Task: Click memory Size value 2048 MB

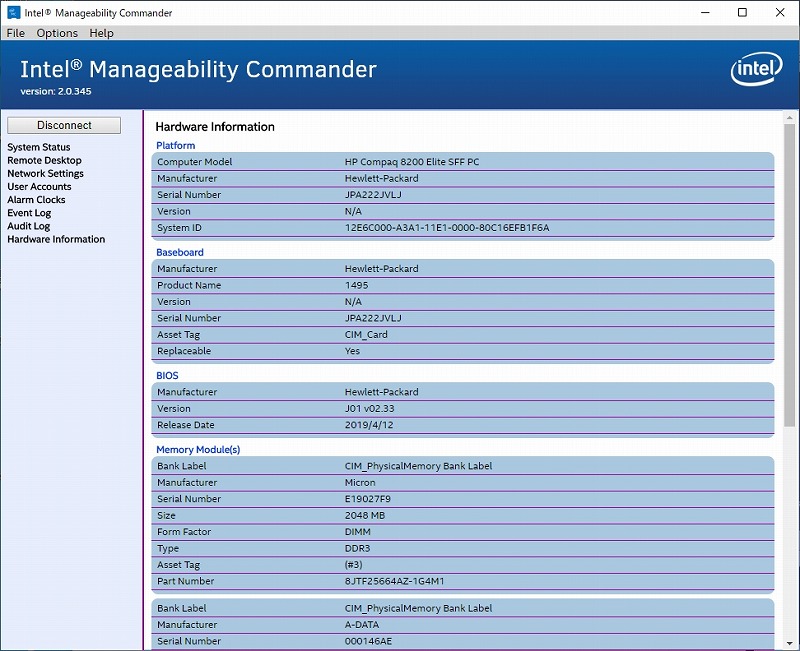Action: coord(364,515)
